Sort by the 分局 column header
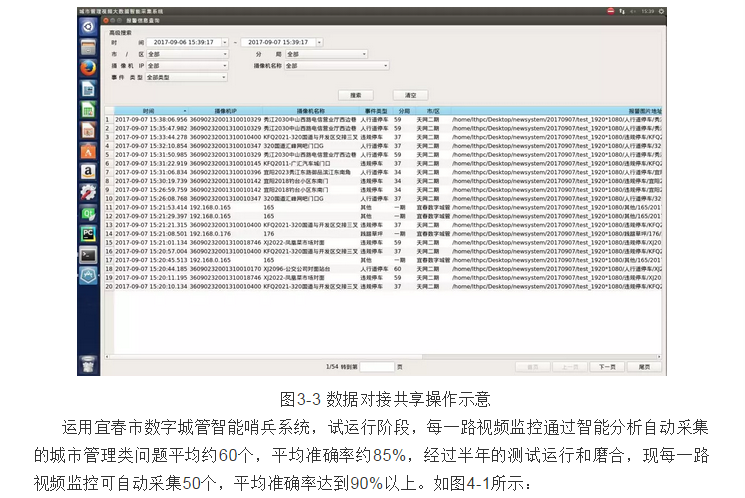The image size is (745, 498). pos(404,111)
